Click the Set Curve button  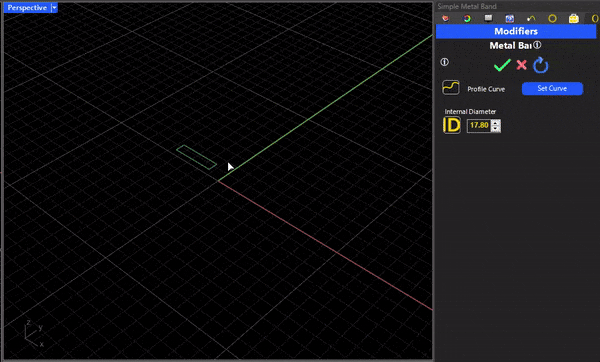coord(552,88)
